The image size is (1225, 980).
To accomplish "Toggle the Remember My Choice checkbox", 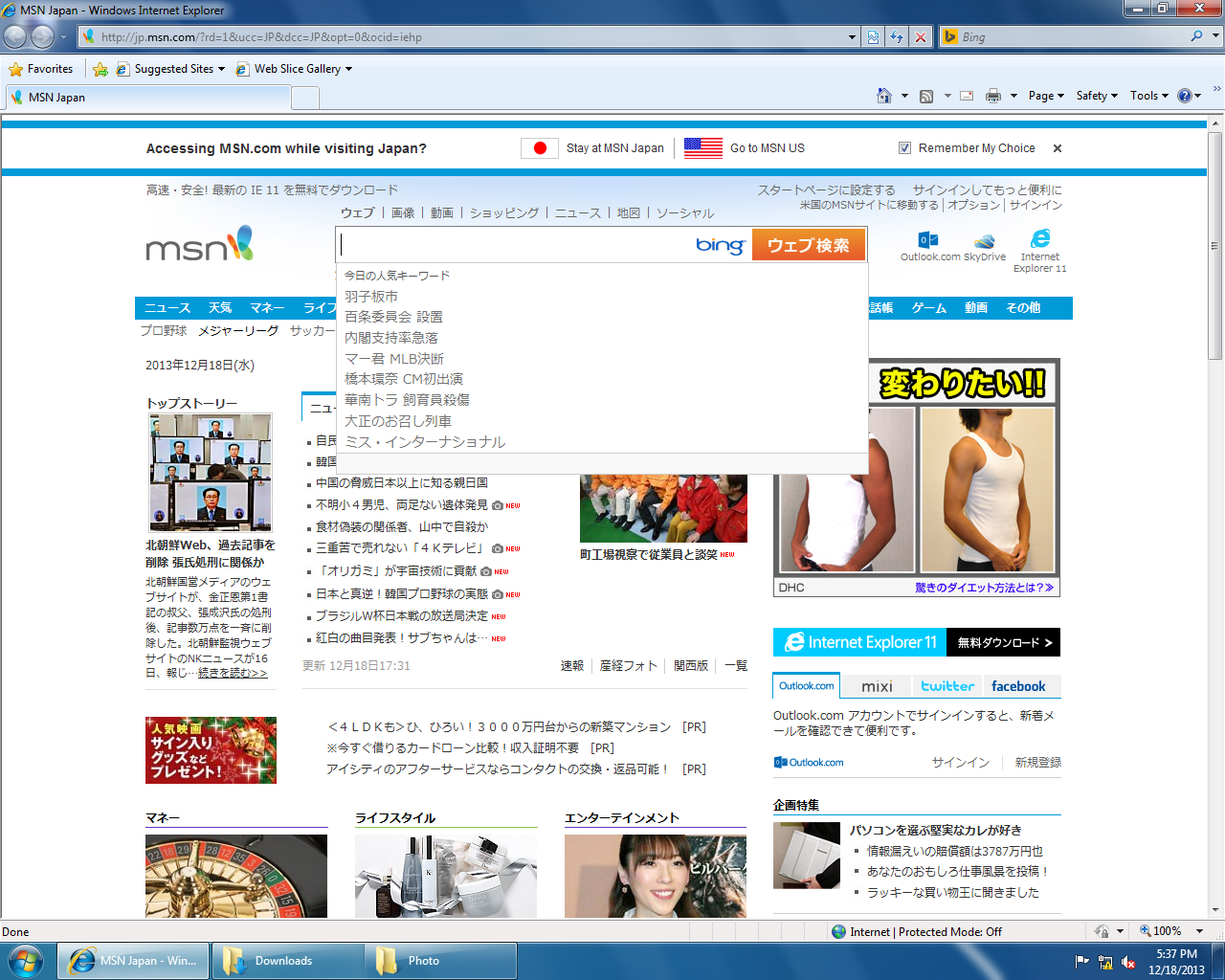I will 904,148.
